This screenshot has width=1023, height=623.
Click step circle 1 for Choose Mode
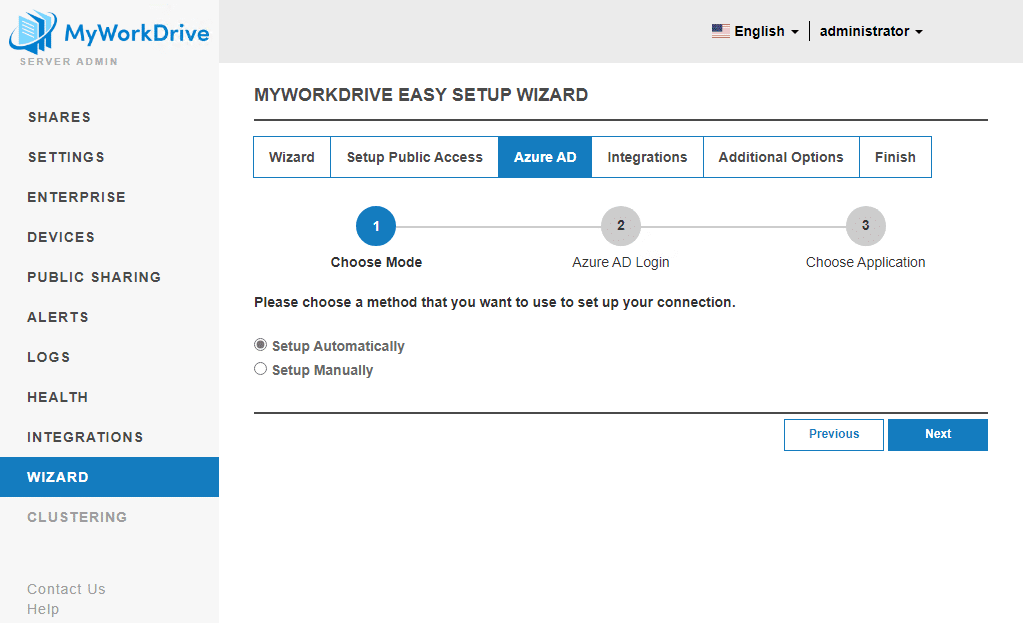point(376,226)
